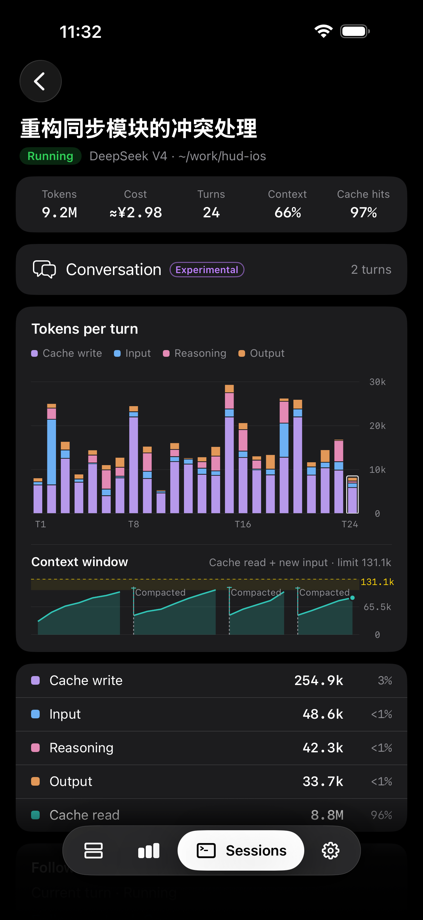Tap the Output 33.7k row

coord(211,782)
